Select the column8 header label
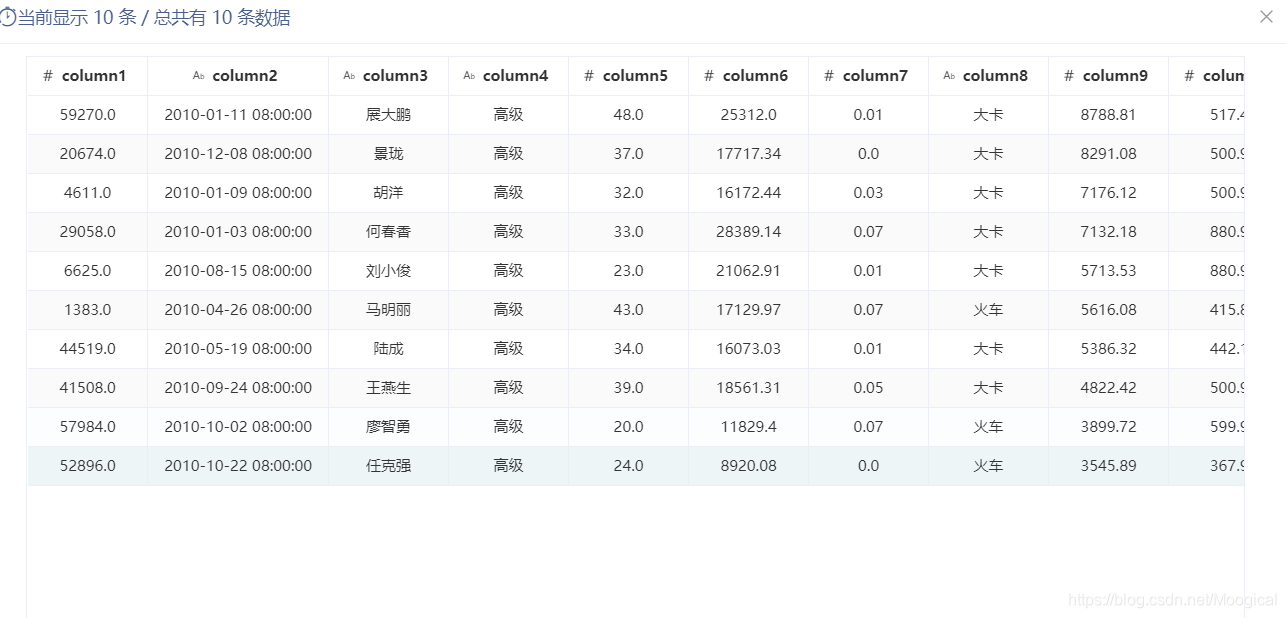 click(995, 76)
